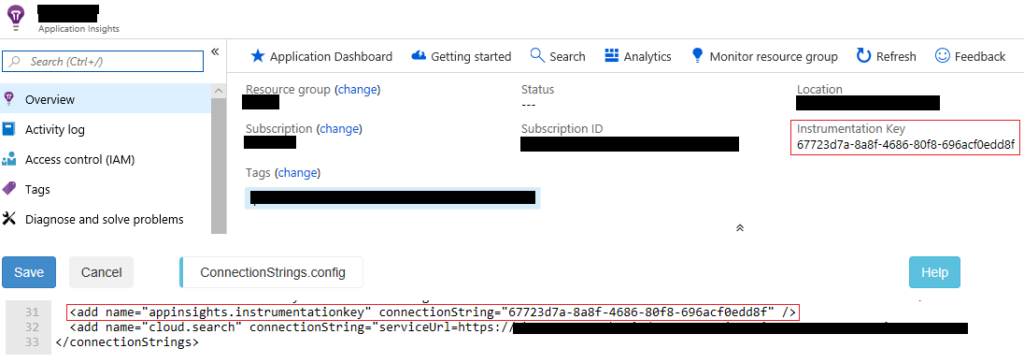Viewport: 1024px width, 363px height.
Task: Click the Search magnifier icon in toolbar
Action: [x=537, y=55]
